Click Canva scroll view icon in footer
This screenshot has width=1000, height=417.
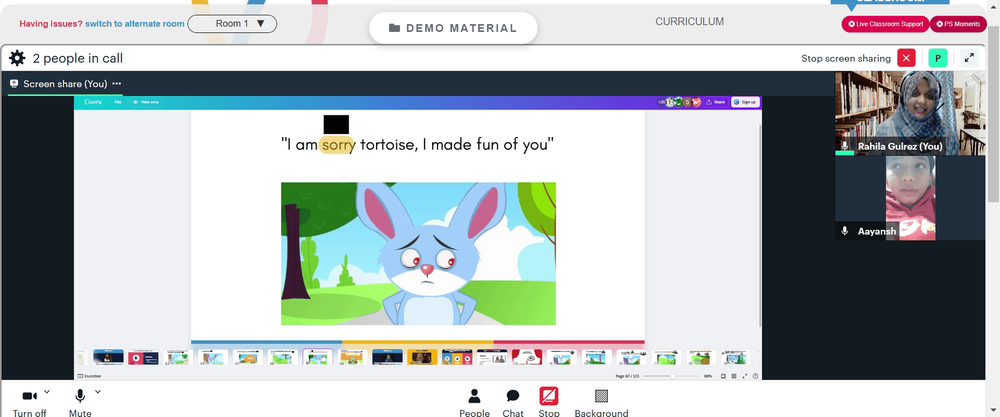point(723,376)
